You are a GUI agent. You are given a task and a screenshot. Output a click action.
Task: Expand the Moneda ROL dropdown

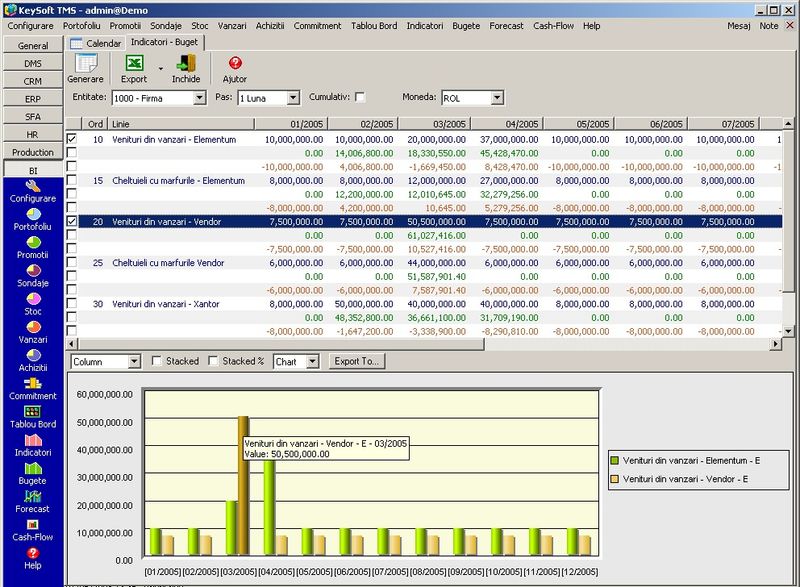coord(497,98)
